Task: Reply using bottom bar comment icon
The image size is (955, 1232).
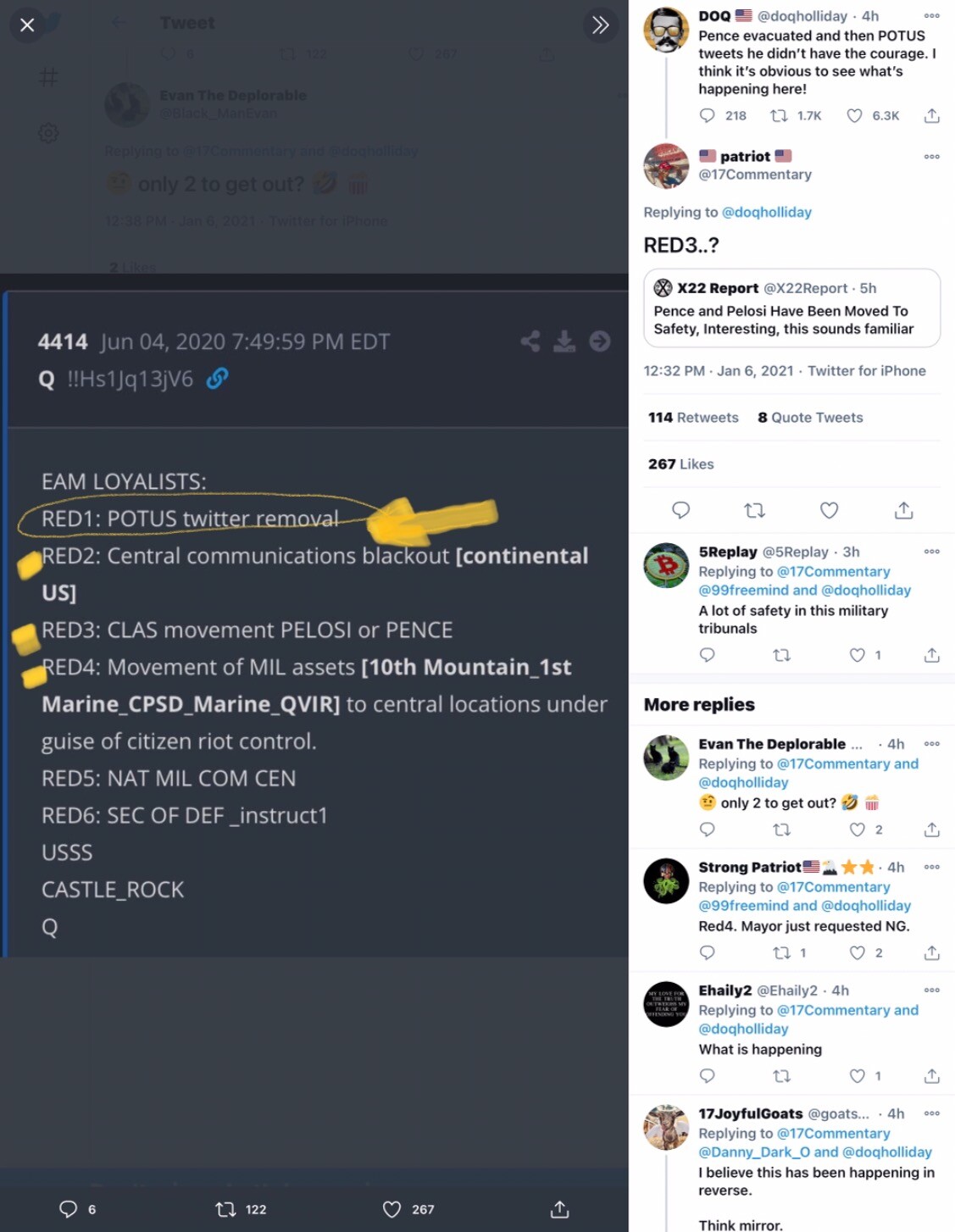Action: coord(68,1209)
